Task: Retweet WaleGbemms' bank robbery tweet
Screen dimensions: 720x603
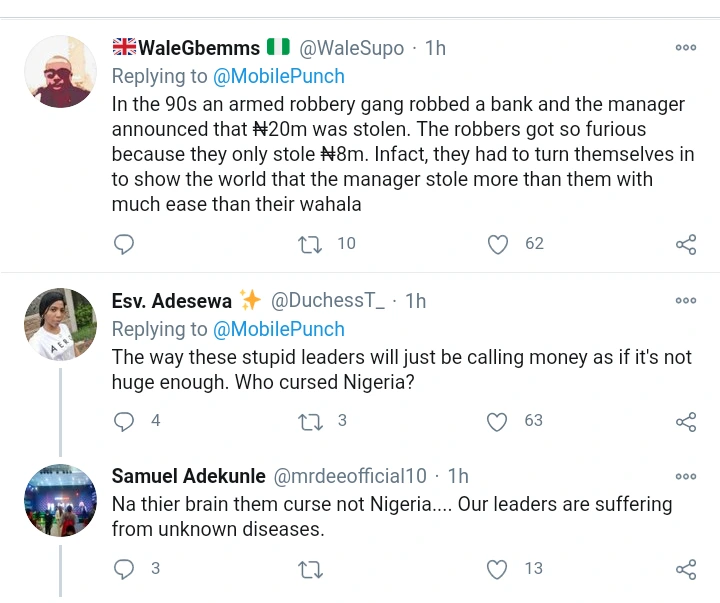Action: point(310,244)
